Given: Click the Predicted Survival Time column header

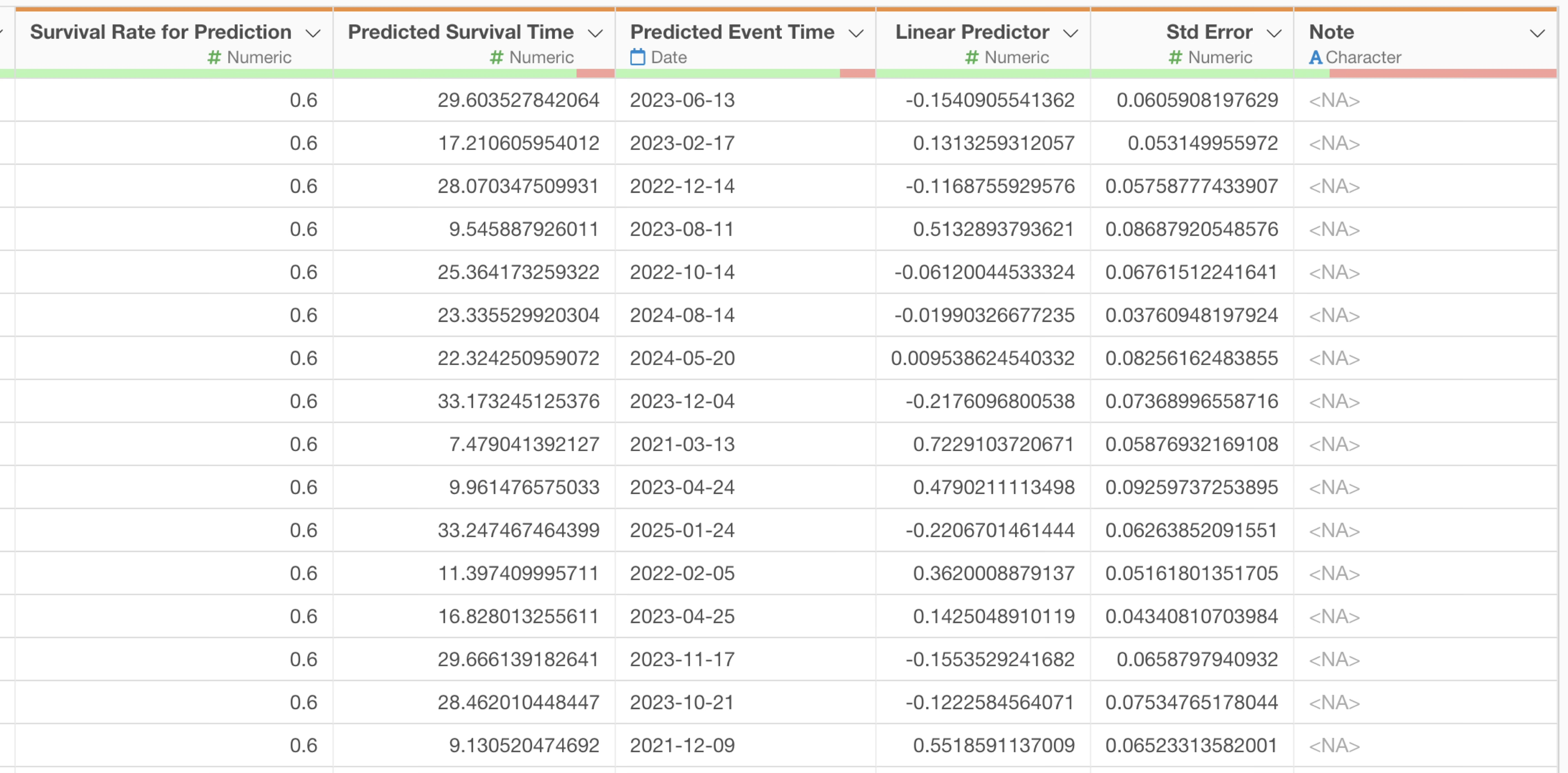Looking at the screenshot, I should (460, 31).
